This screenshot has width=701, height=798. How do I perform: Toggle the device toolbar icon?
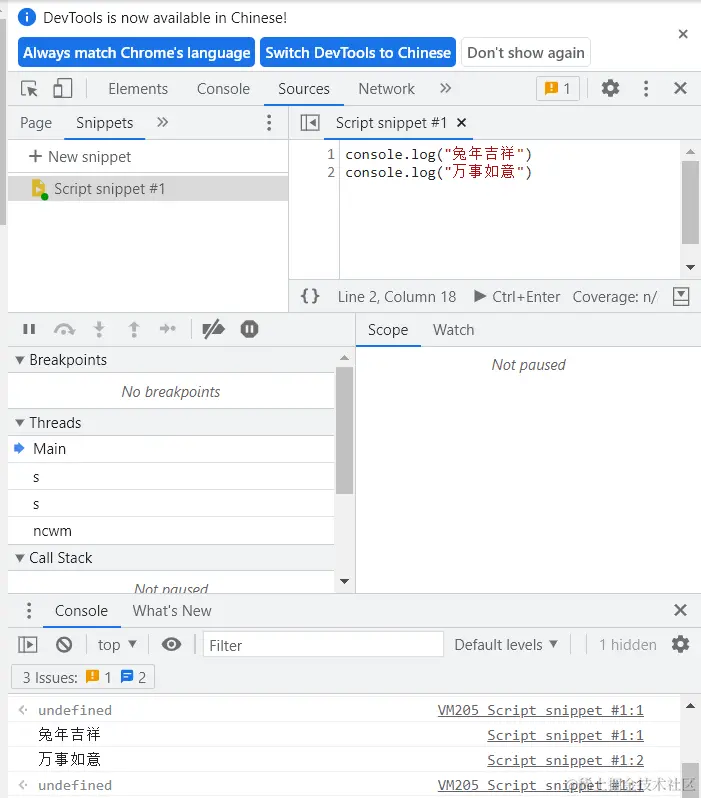[62, 89]
